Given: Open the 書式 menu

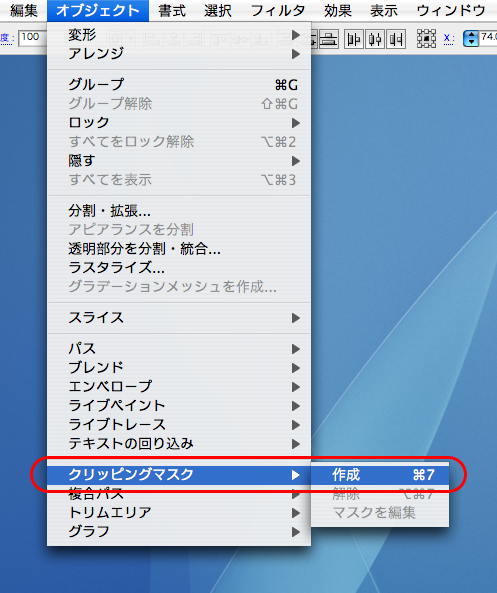Looking at the screenshot, I should coord(172,10).
